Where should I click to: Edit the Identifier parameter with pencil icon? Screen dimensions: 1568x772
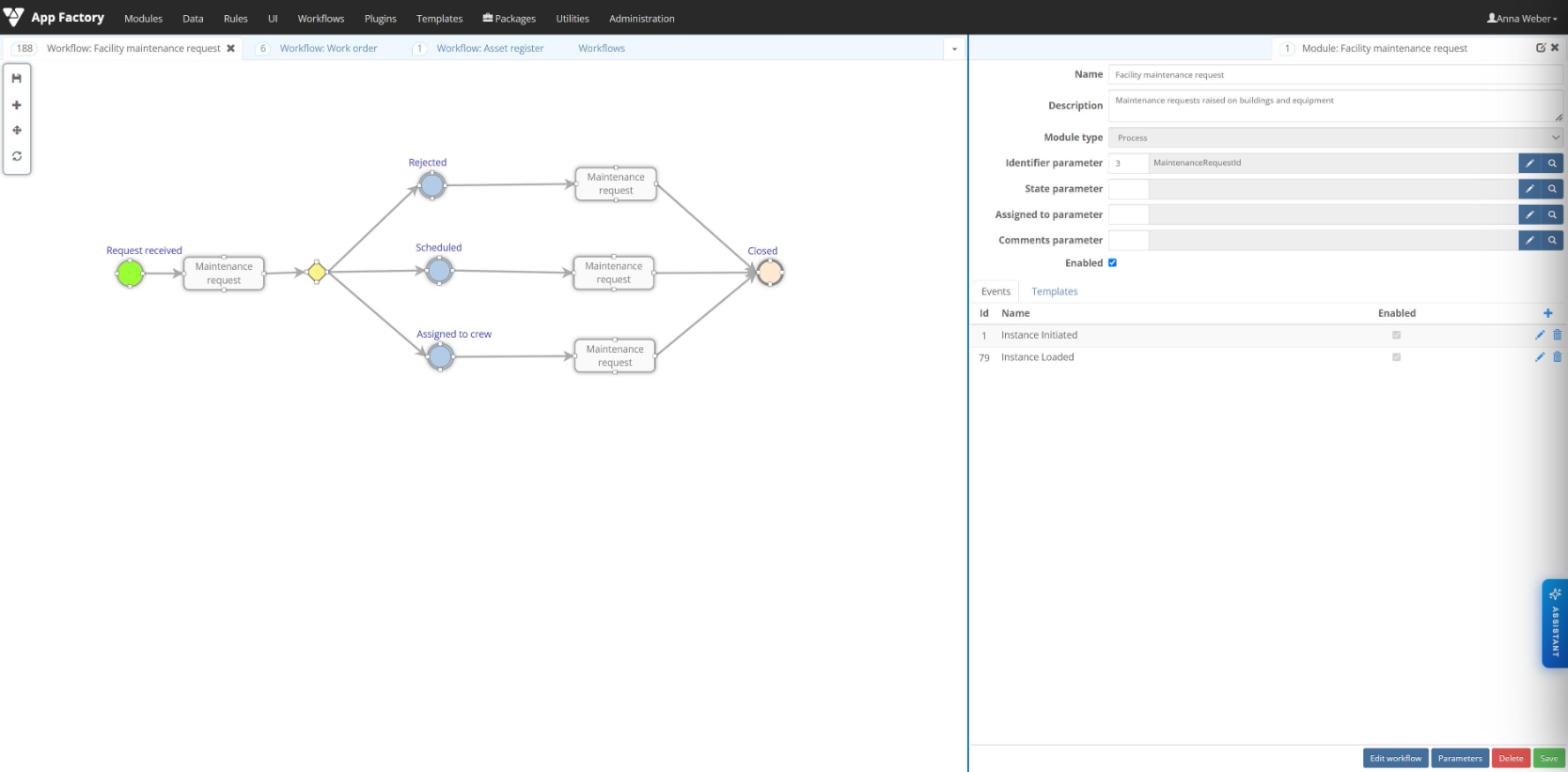click(x=1530, y=163)
